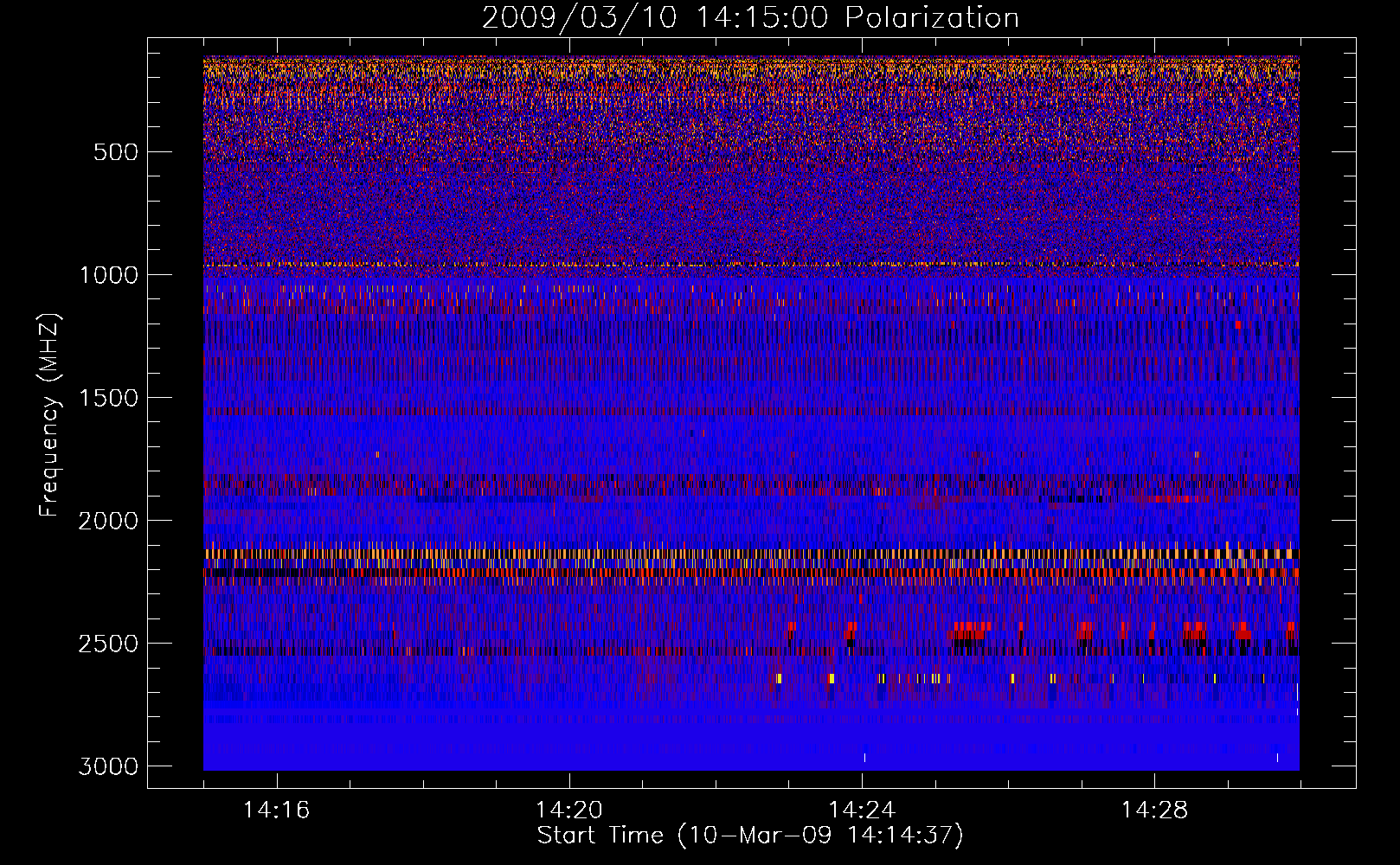Click the plot title '2009/03/10 14:15:00 Polarization'

pyautogui.click(x=750, y=17)
